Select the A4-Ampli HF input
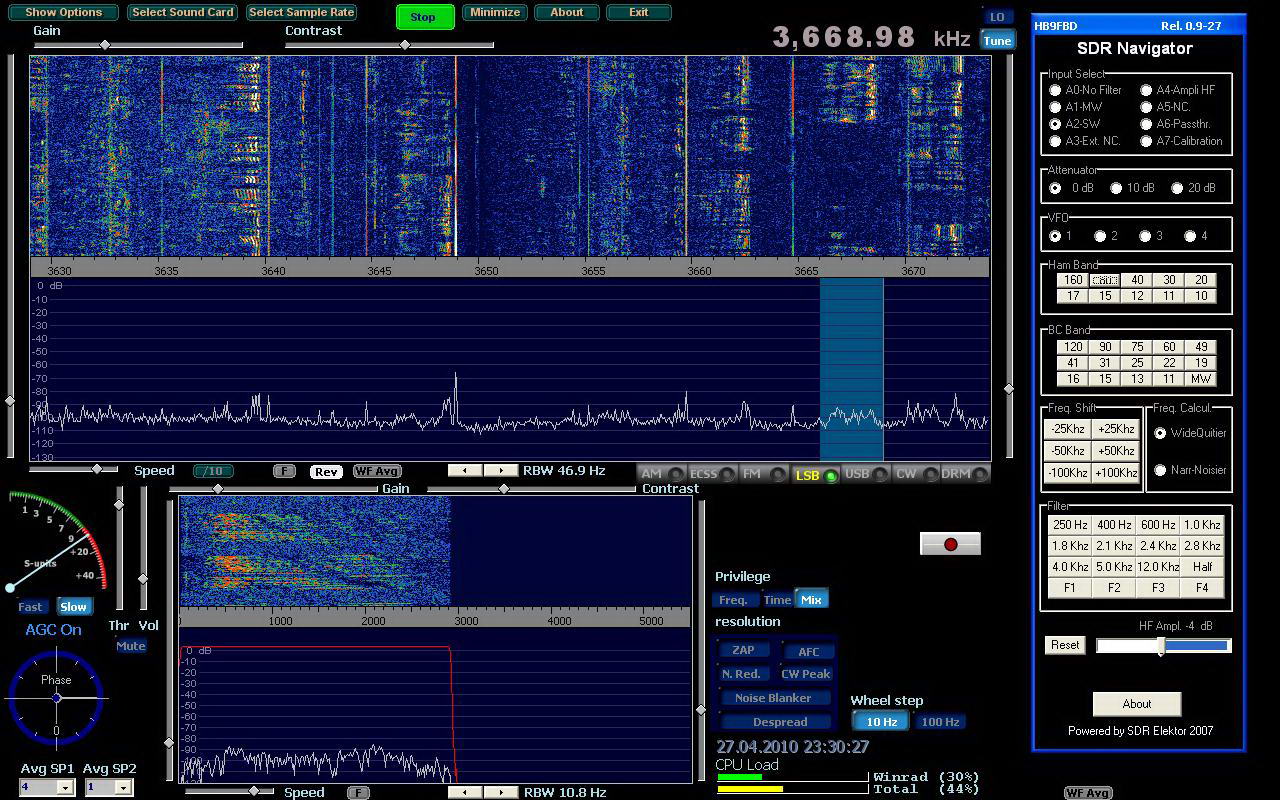 [x=1146, y=90]
